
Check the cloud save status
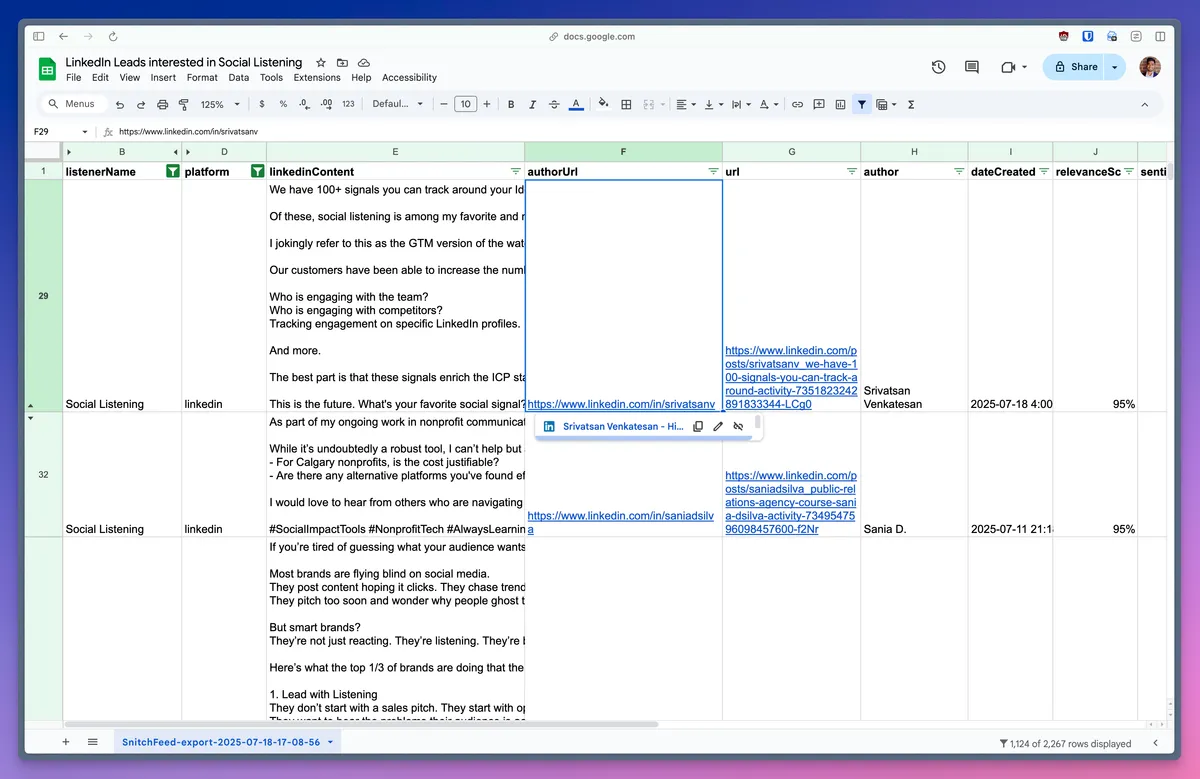point(364,62)
